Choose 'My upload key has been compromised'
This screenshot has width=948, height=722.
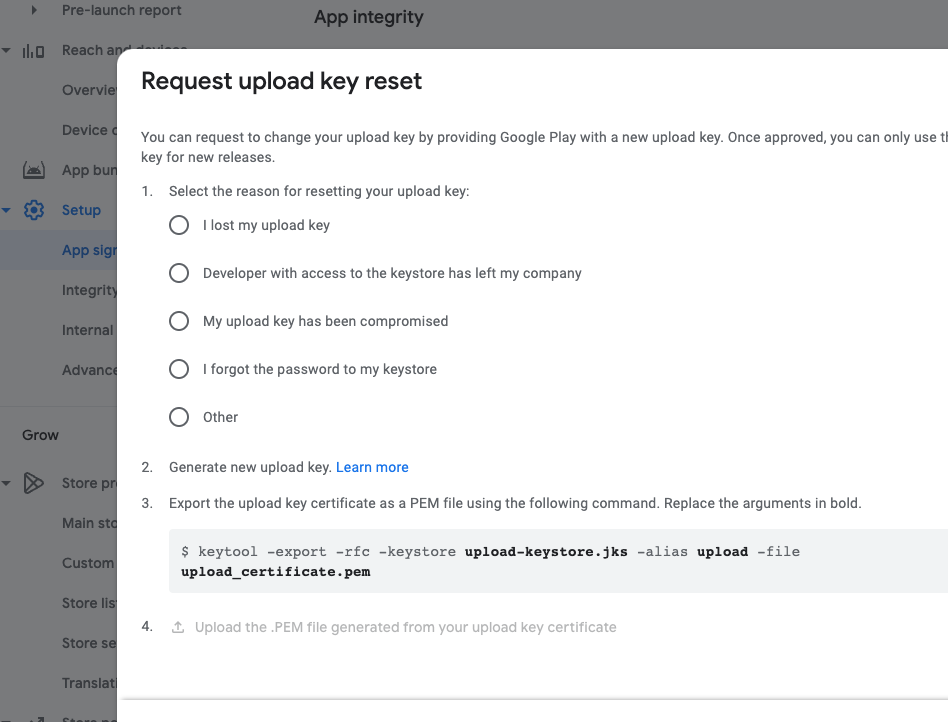coord(178,320)
